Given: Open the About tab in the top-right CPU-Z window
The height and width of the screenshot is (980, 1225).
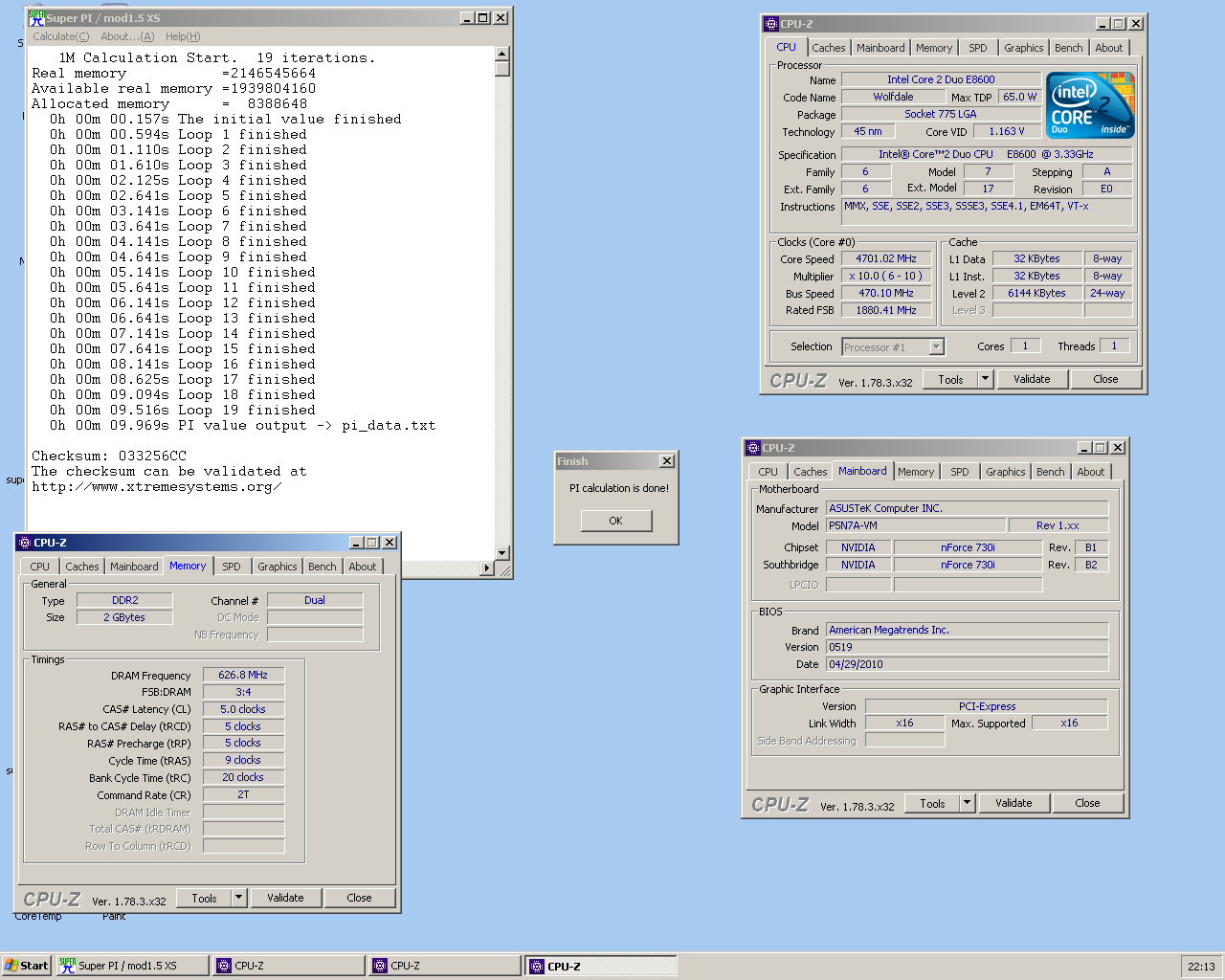Looking at the screenshot, I should coord(1109,48).
